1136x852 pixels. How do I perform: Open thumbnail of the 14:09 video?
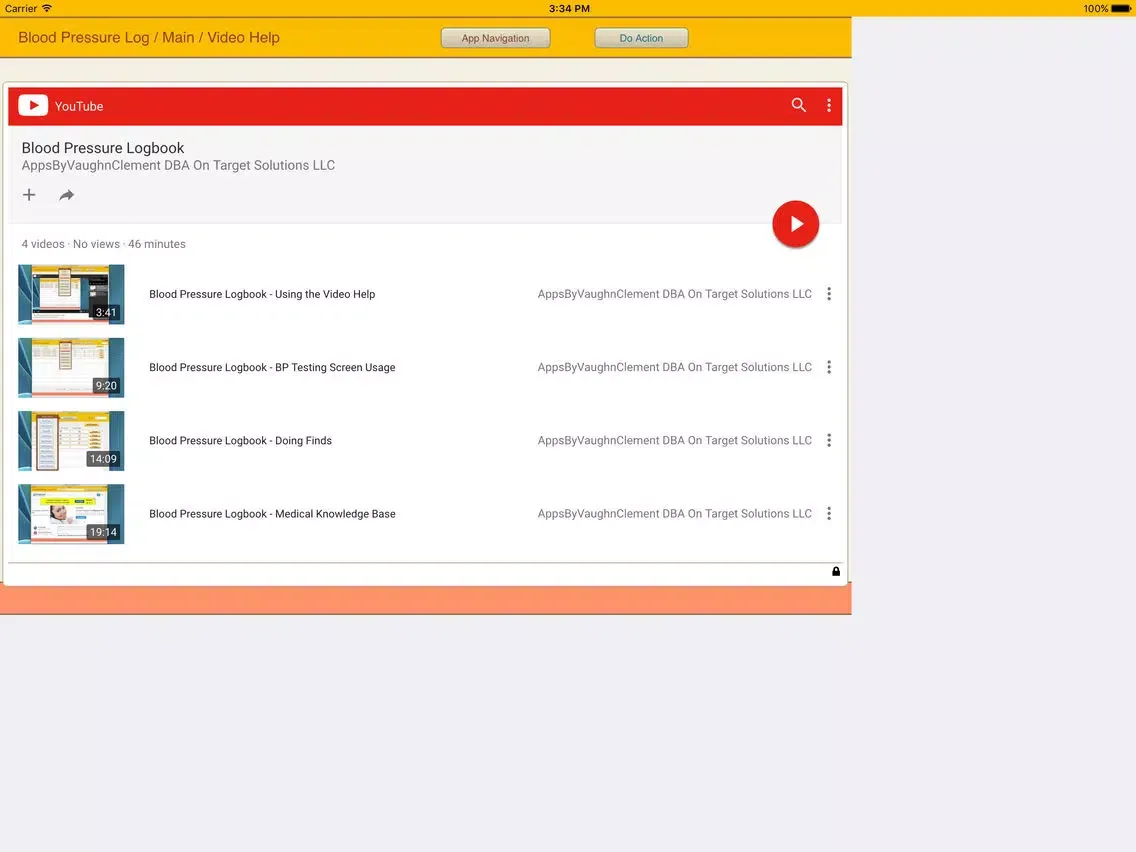(71, 440)
